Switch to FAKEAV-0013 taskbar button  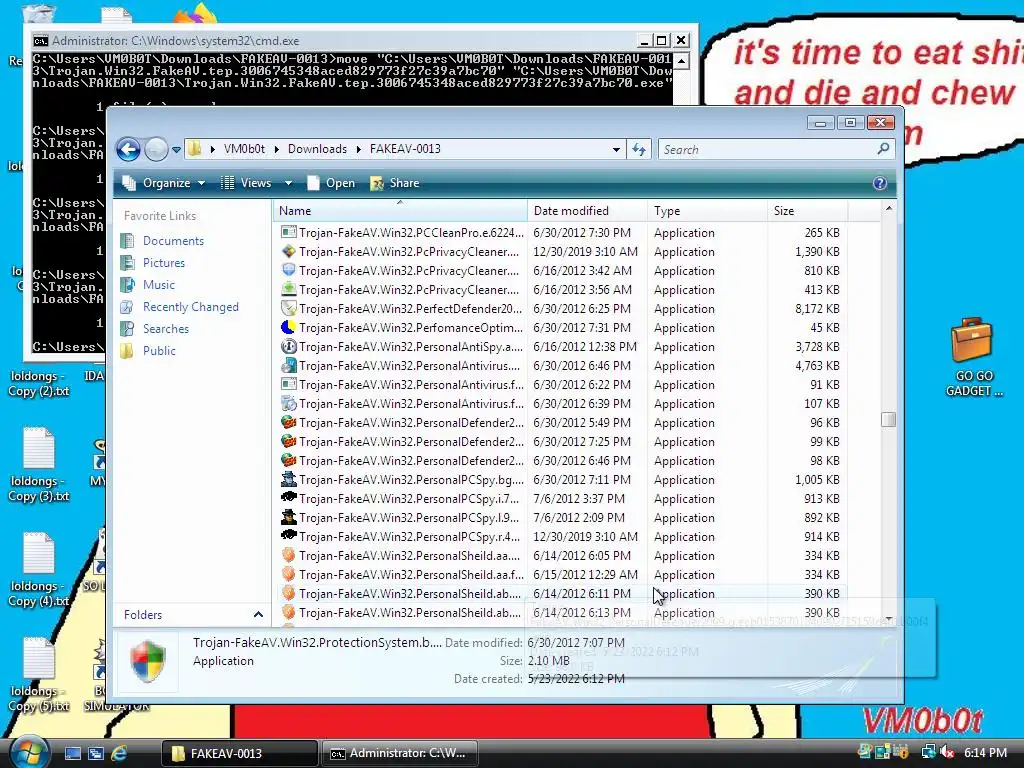[239, 753]
